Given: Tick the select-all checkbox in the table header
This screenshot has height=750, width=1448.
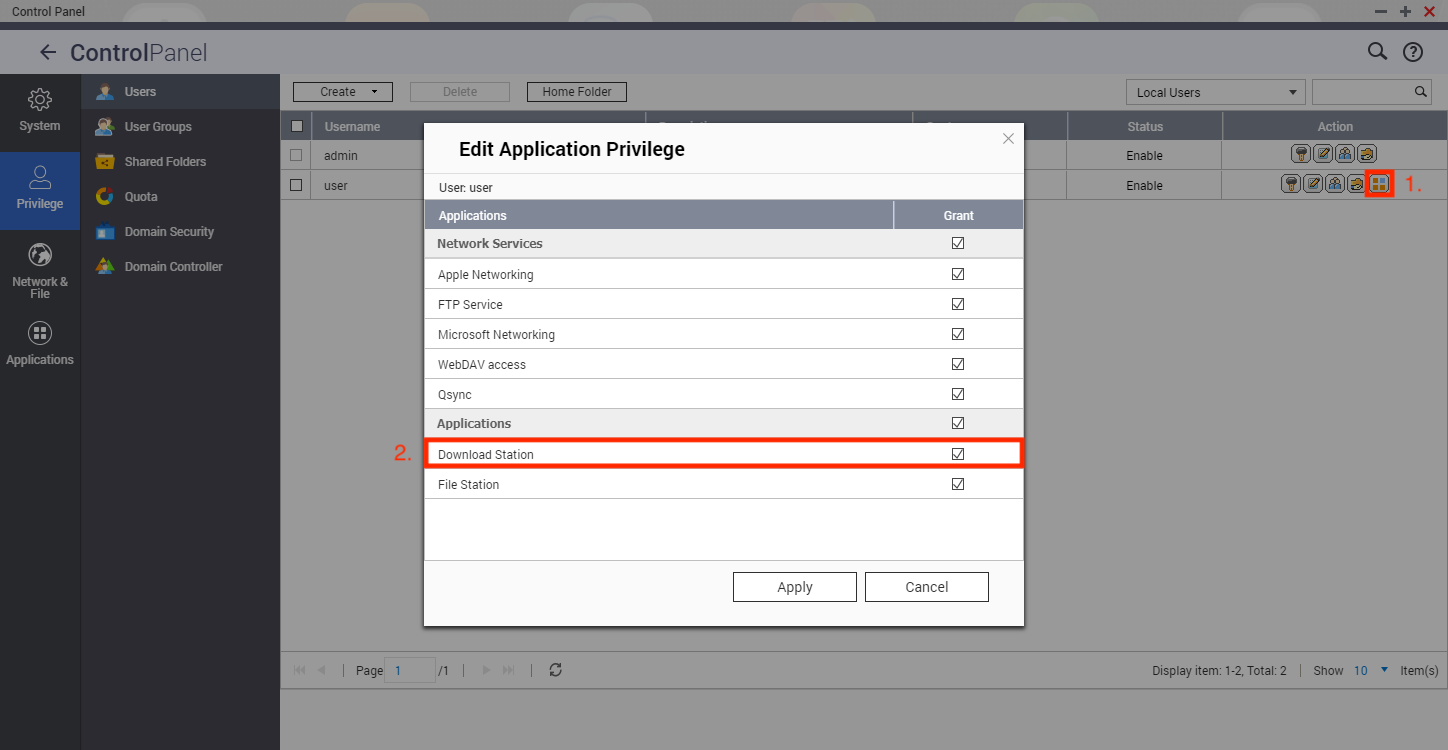Looking at the screenshot, I should [x=296, y=126].
